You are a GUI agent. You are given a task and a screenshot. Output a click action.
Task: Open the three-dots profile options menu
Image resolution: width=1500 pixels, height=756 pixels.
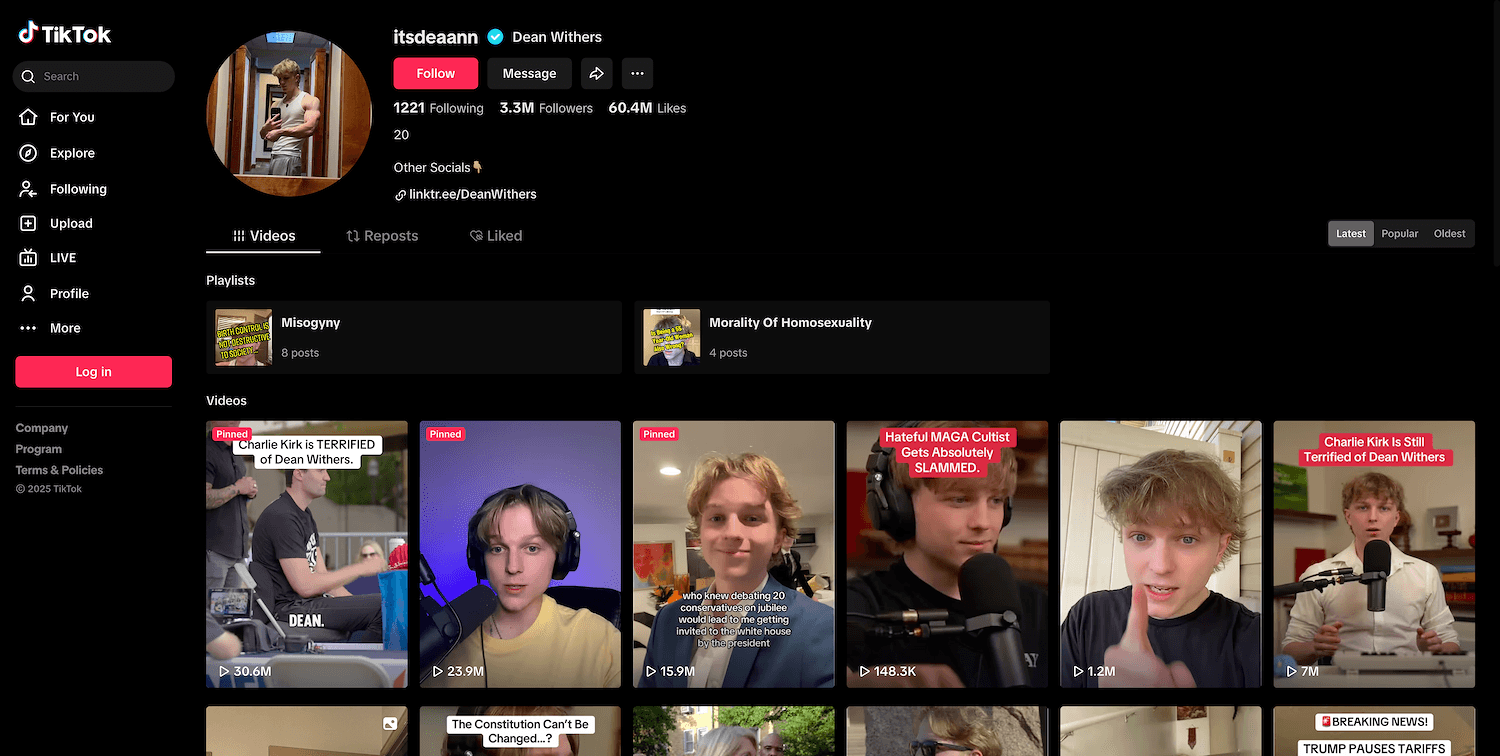[637, 73]
